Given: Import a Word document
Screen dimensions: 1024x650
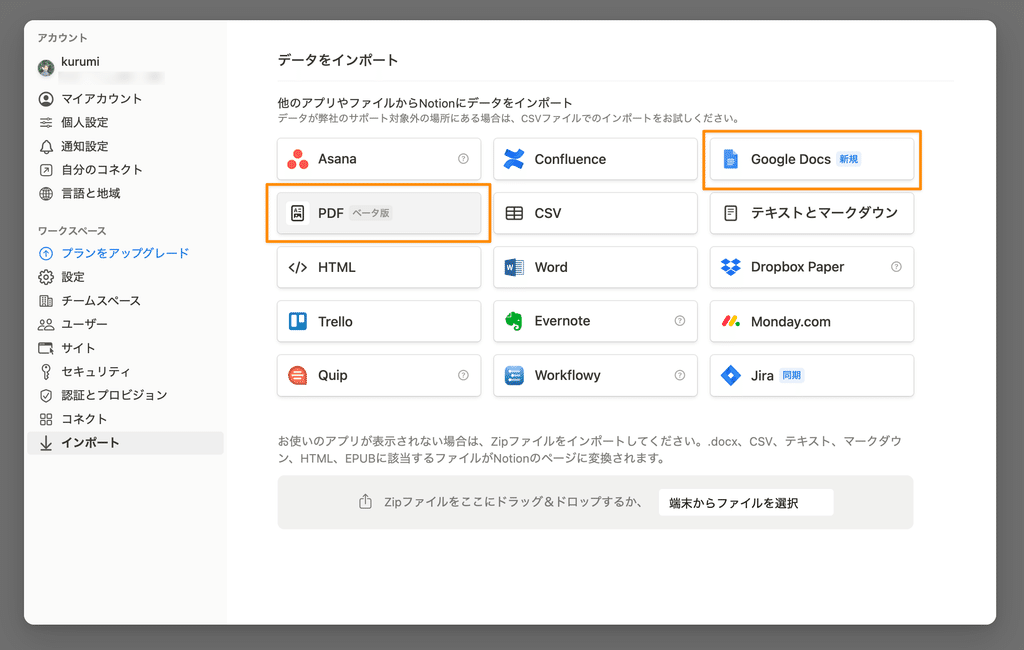Looking at the screenshot, I should pos(595,267).
